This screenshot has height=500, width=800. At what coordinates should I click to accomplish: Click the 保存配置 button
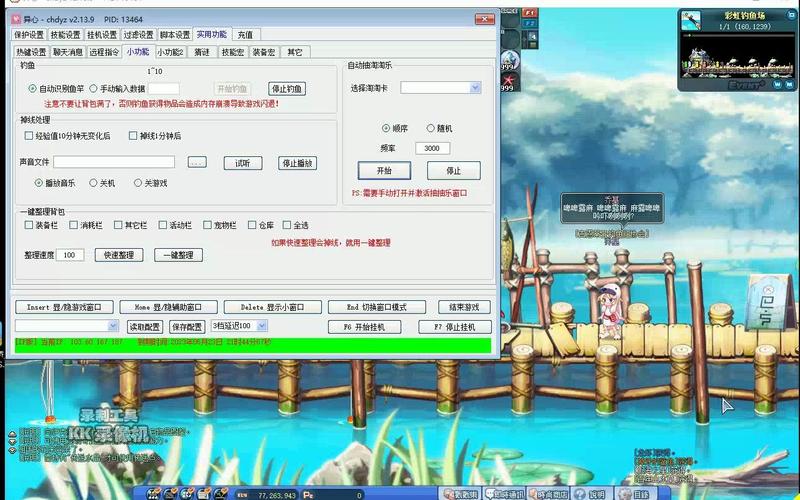pyautogui.click(x=187, y=327)
